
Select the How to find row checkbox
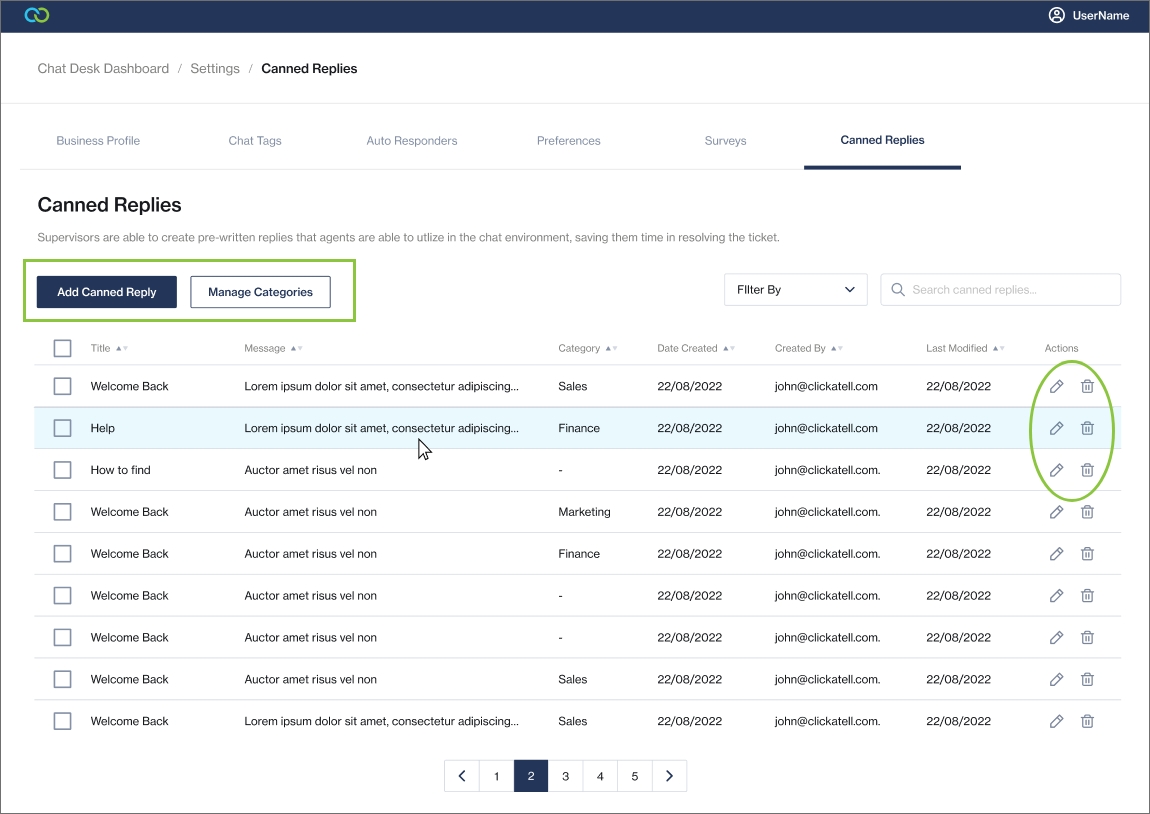tap(62, 470)
